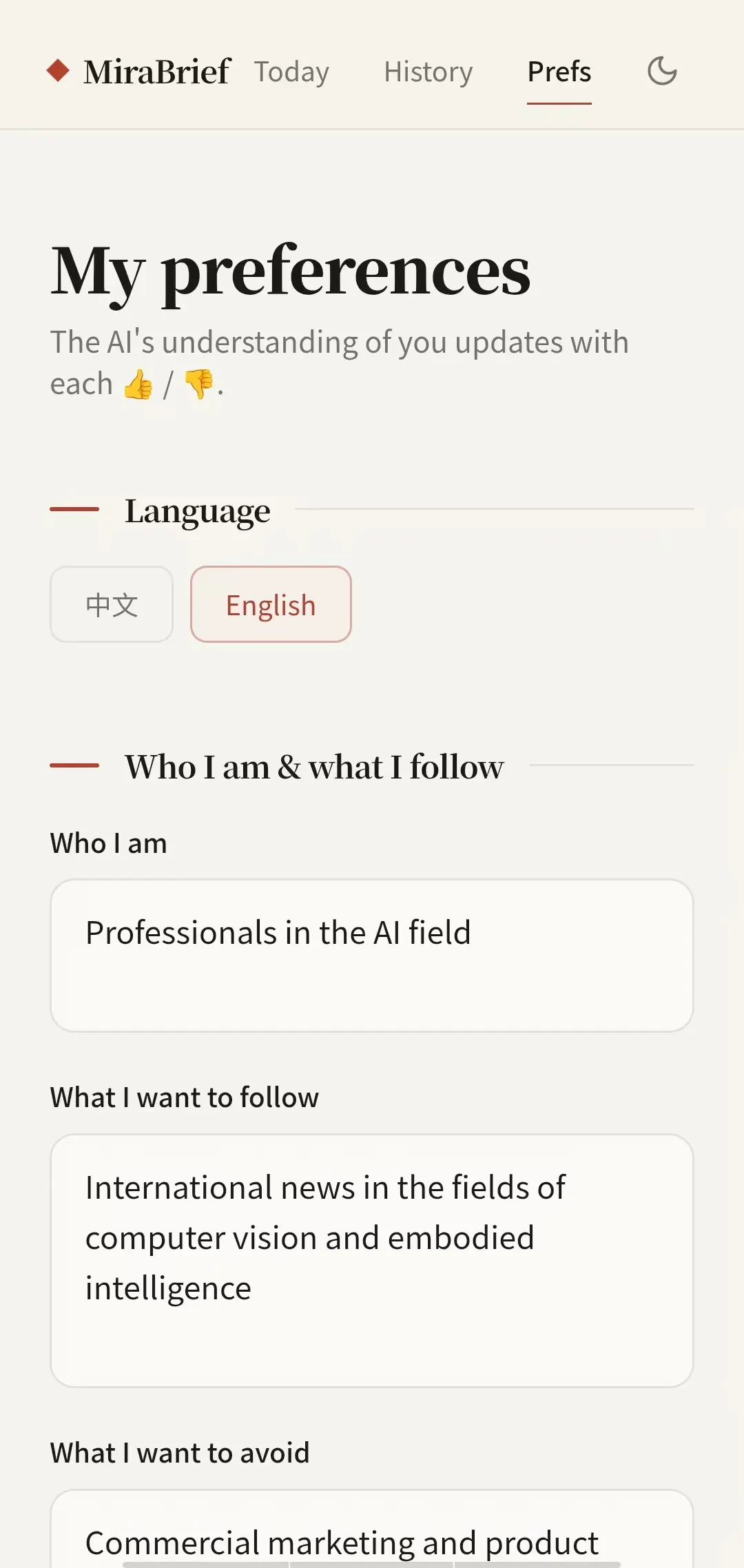The height and width of the screenshot is (1568, 744).
Task: Click the MiraBrief brand name
Action: [157, 72]
